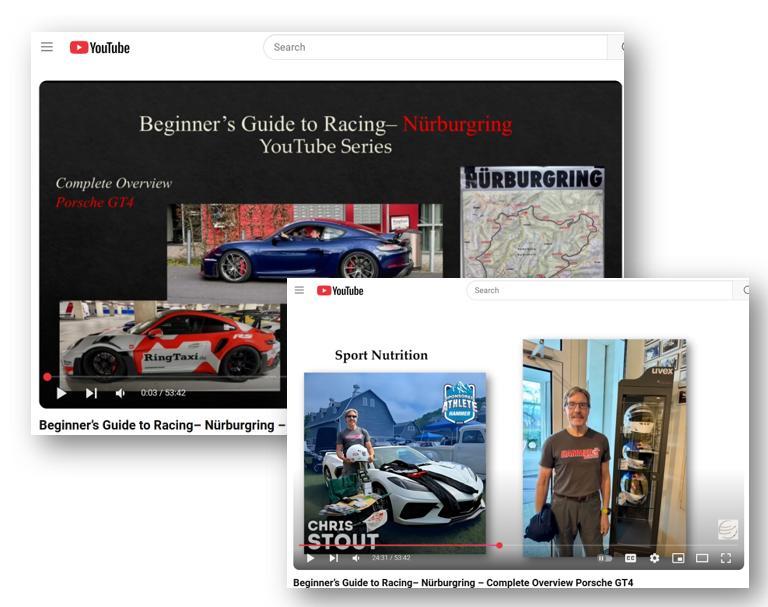Click the scrubber handle in front player
768x607 pixels.
tap(499, 545)
